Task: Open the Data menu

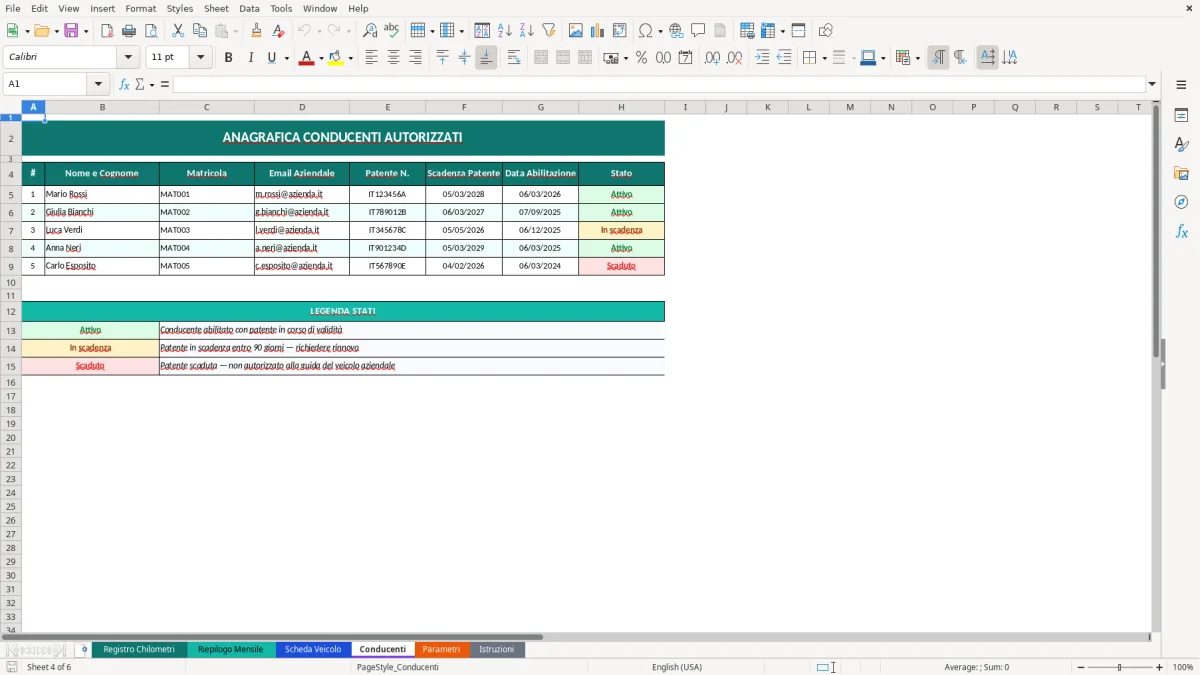Action: [249, 8]
